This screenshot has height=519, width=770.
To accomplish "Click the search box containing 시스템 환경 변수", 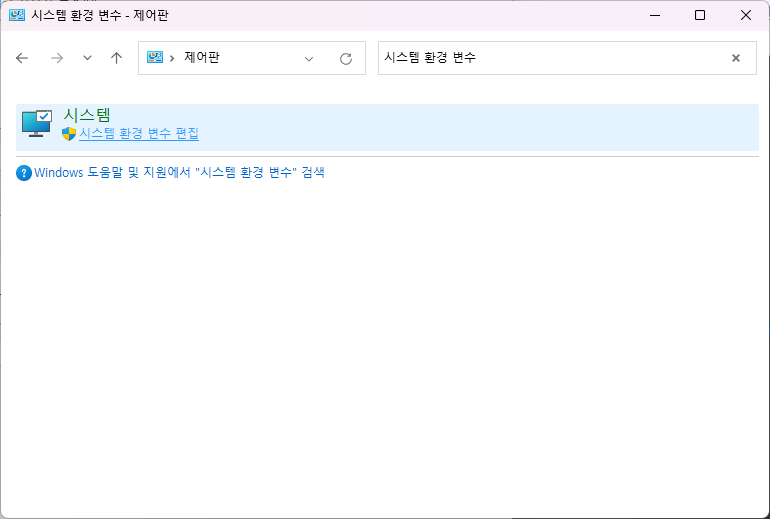I will tap(567, 58).
